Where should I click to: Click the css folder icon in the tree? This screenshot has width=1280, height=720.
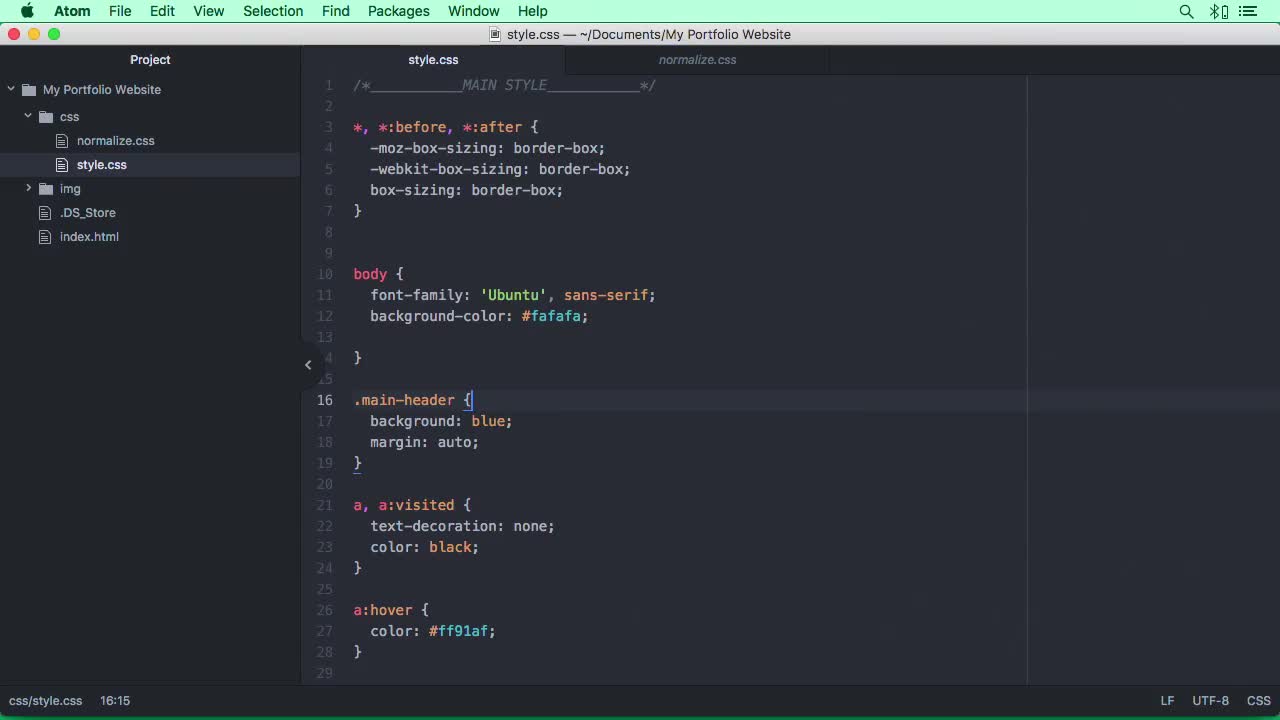click(x=45, y=116)
